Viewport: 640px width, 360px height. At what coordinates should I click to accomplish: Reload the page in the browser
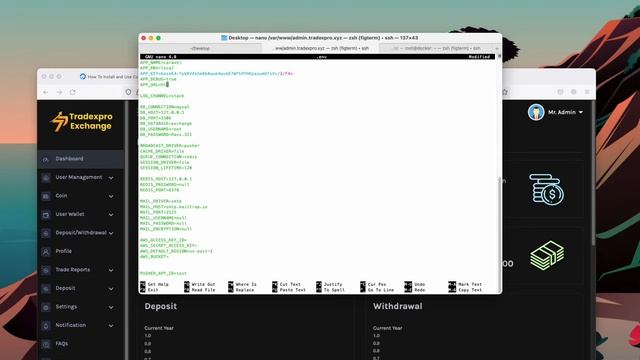[73, 92]
